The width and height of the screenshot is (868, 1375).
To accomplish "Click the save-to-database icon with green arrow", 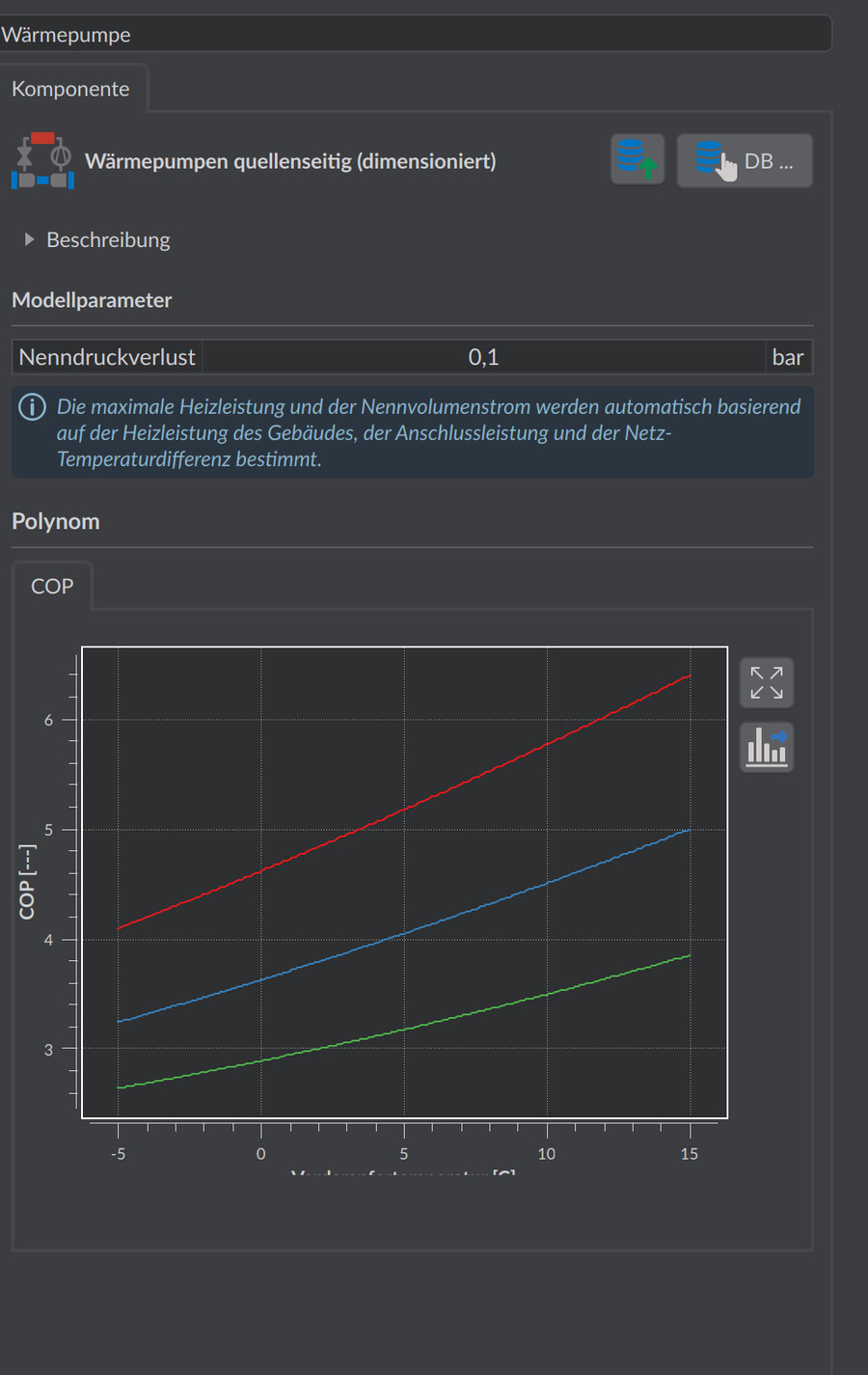I will (x=637, y=159).
